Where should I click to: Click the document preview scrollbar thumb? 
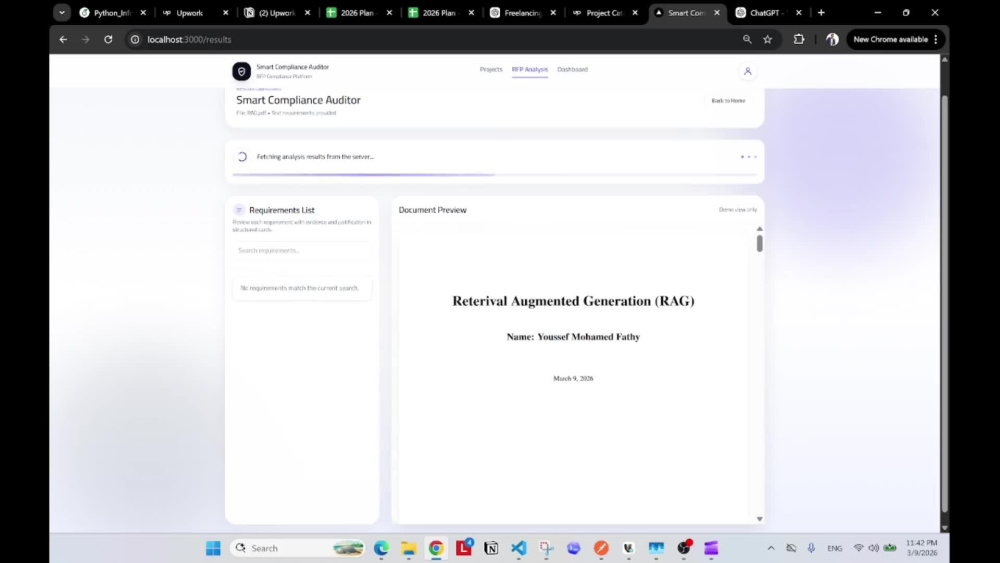tap(760, 243)
